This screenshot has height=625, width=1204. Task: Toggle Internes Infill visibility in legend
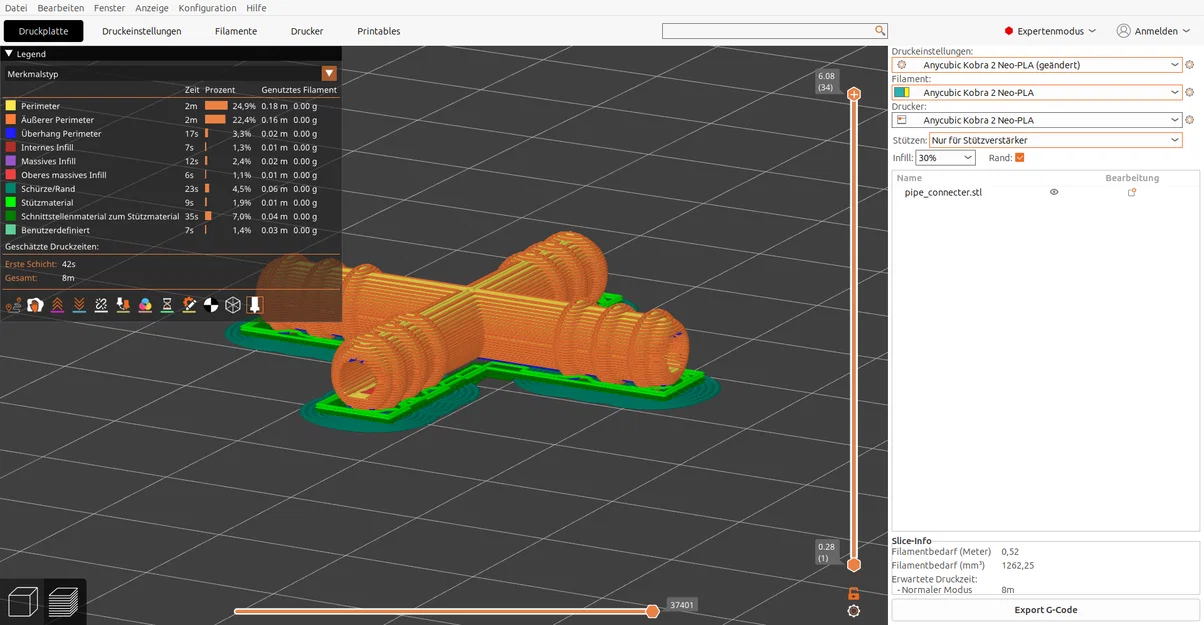click(x=171, y=147)
